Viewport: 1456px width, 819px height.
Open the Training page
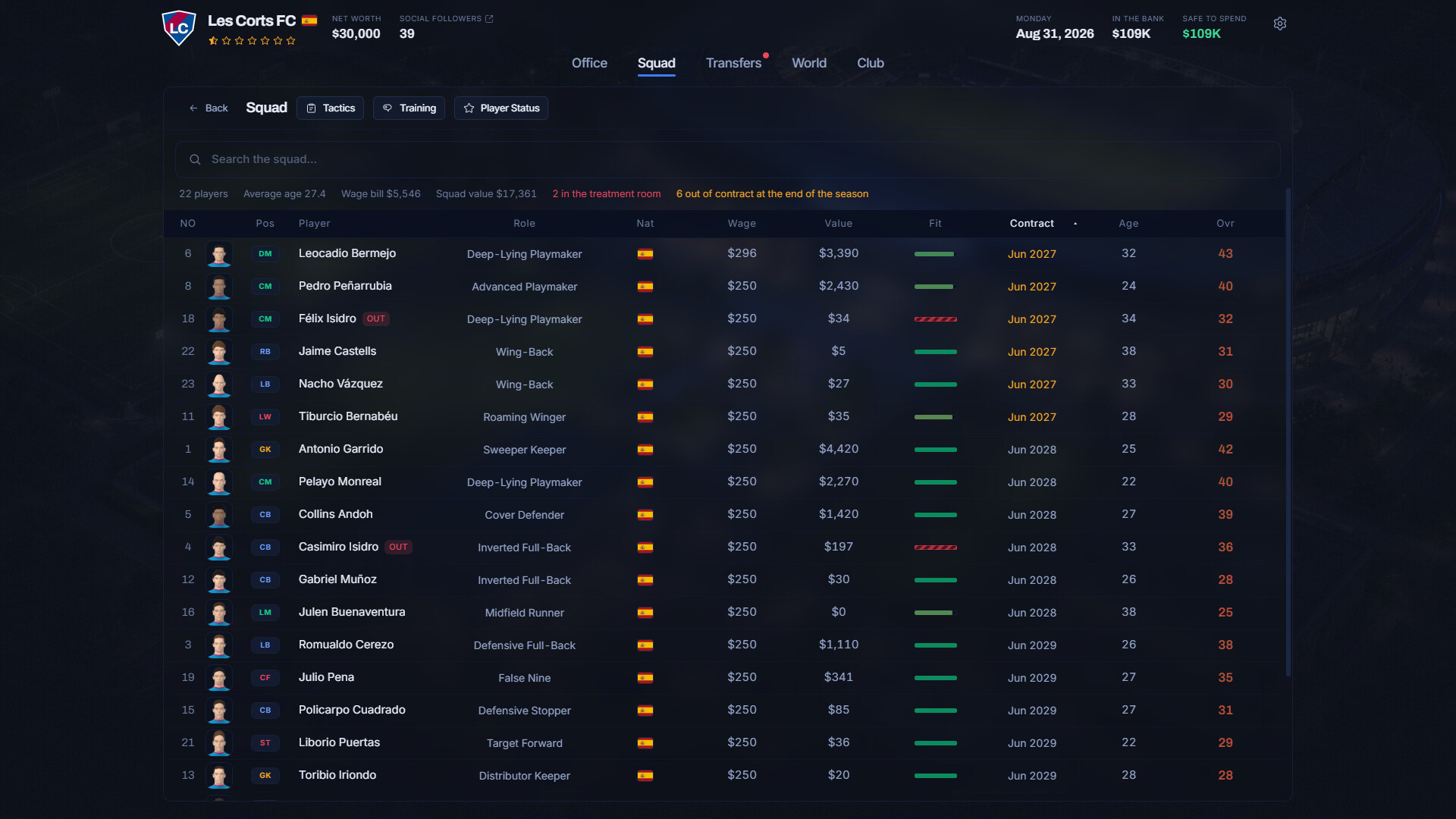(x=409, y=108)
